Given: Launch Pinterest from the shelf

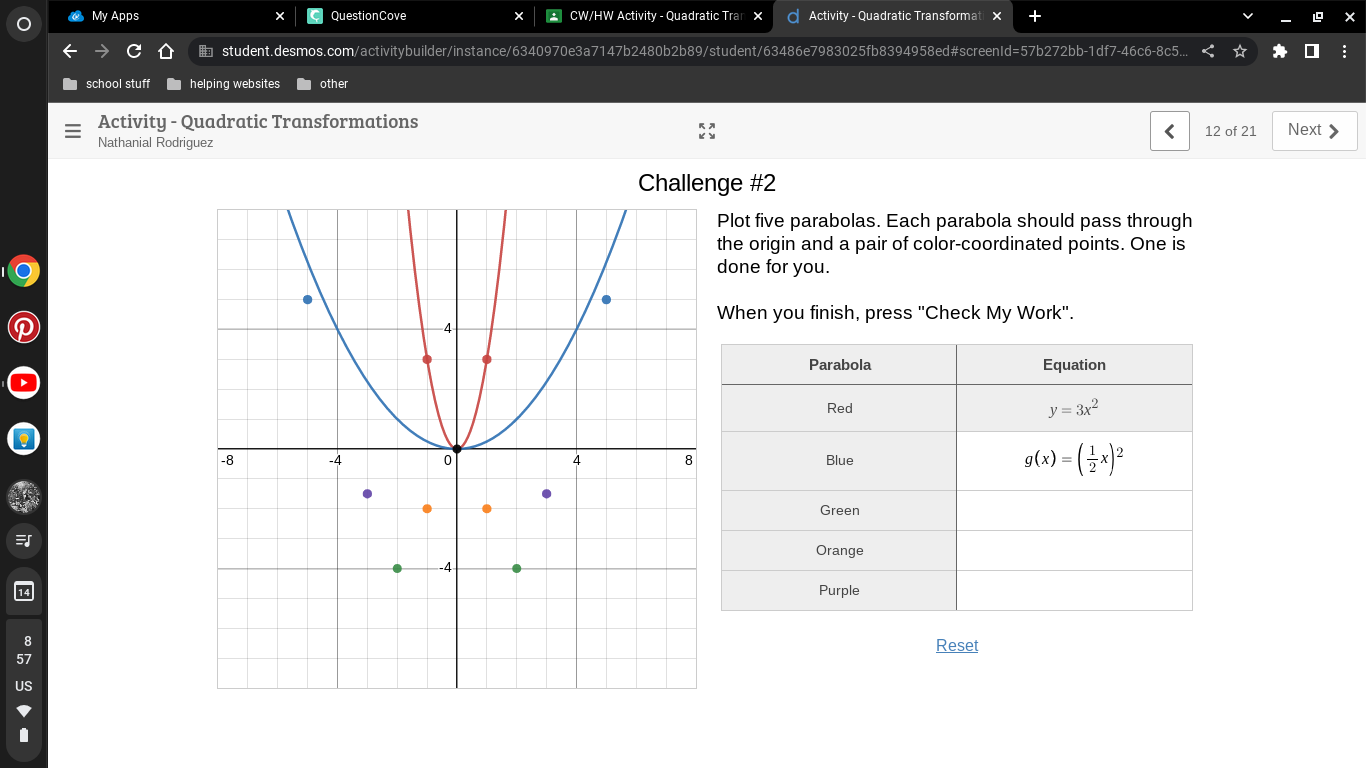Looking at the screenshot, I should pyautogui.click(x=24, y=327).
